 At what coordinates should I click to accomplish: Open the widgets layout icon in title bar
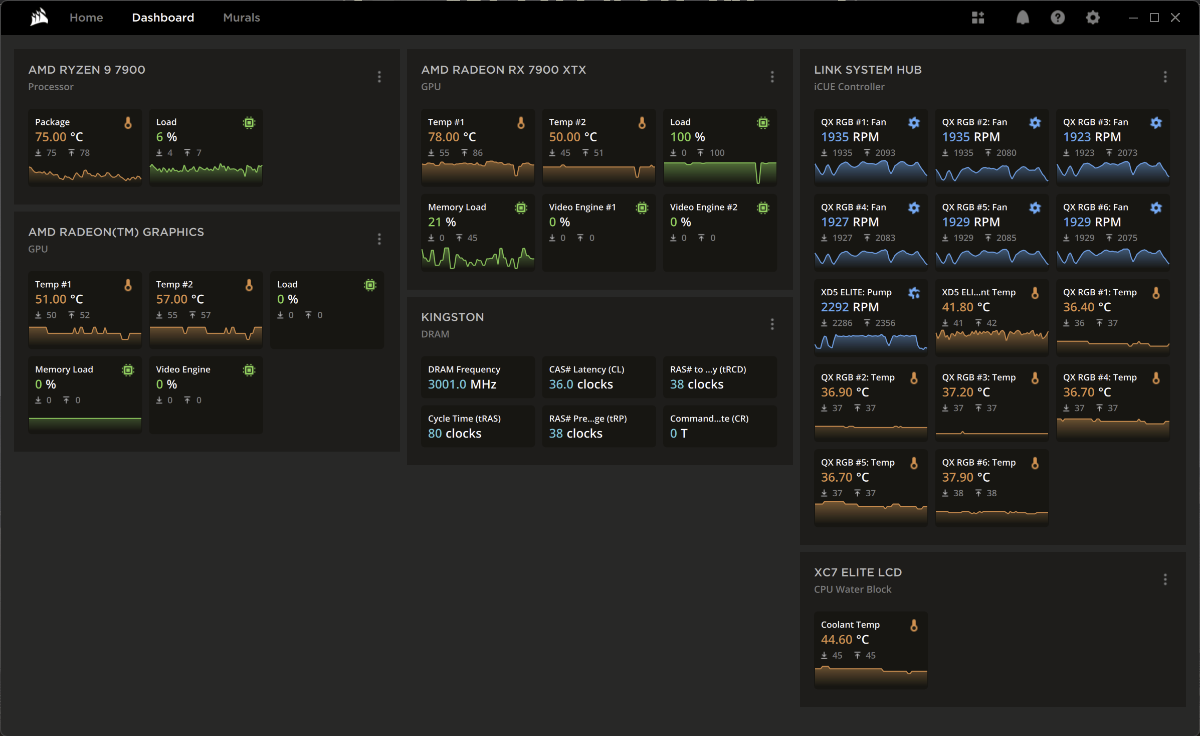pyautogui.click(x=978, y=18)
